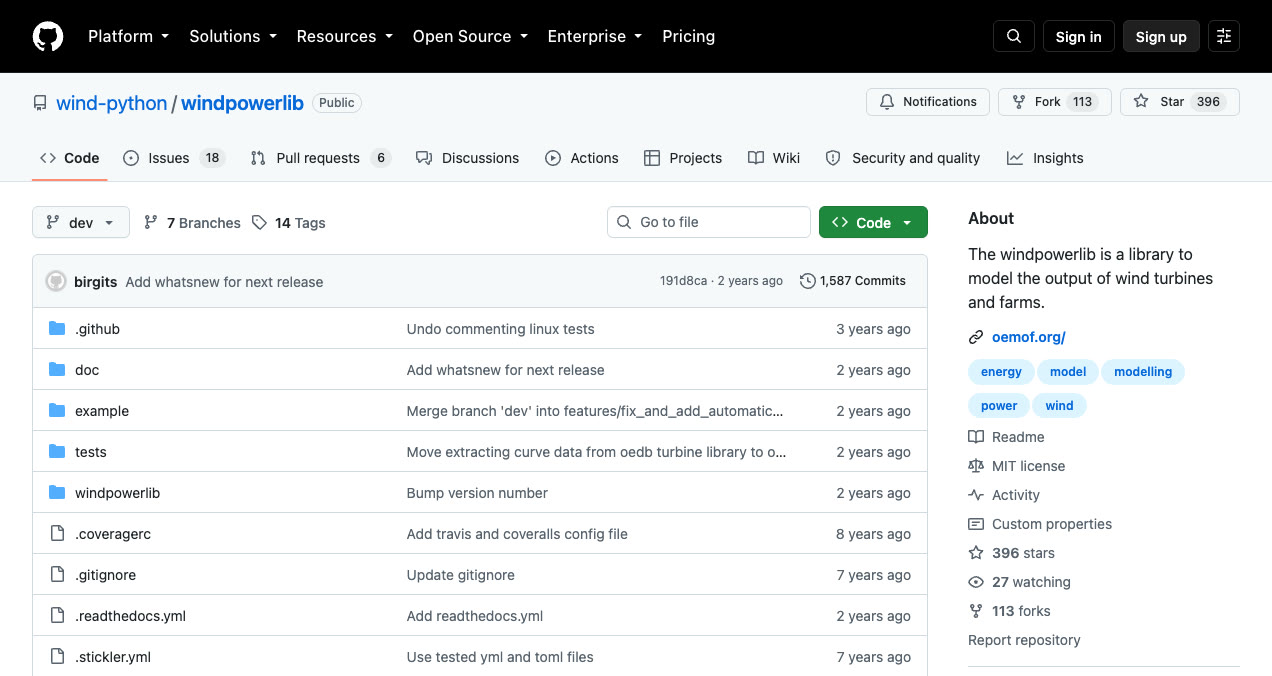Click the .github folder icon

(x=57, y=329)
